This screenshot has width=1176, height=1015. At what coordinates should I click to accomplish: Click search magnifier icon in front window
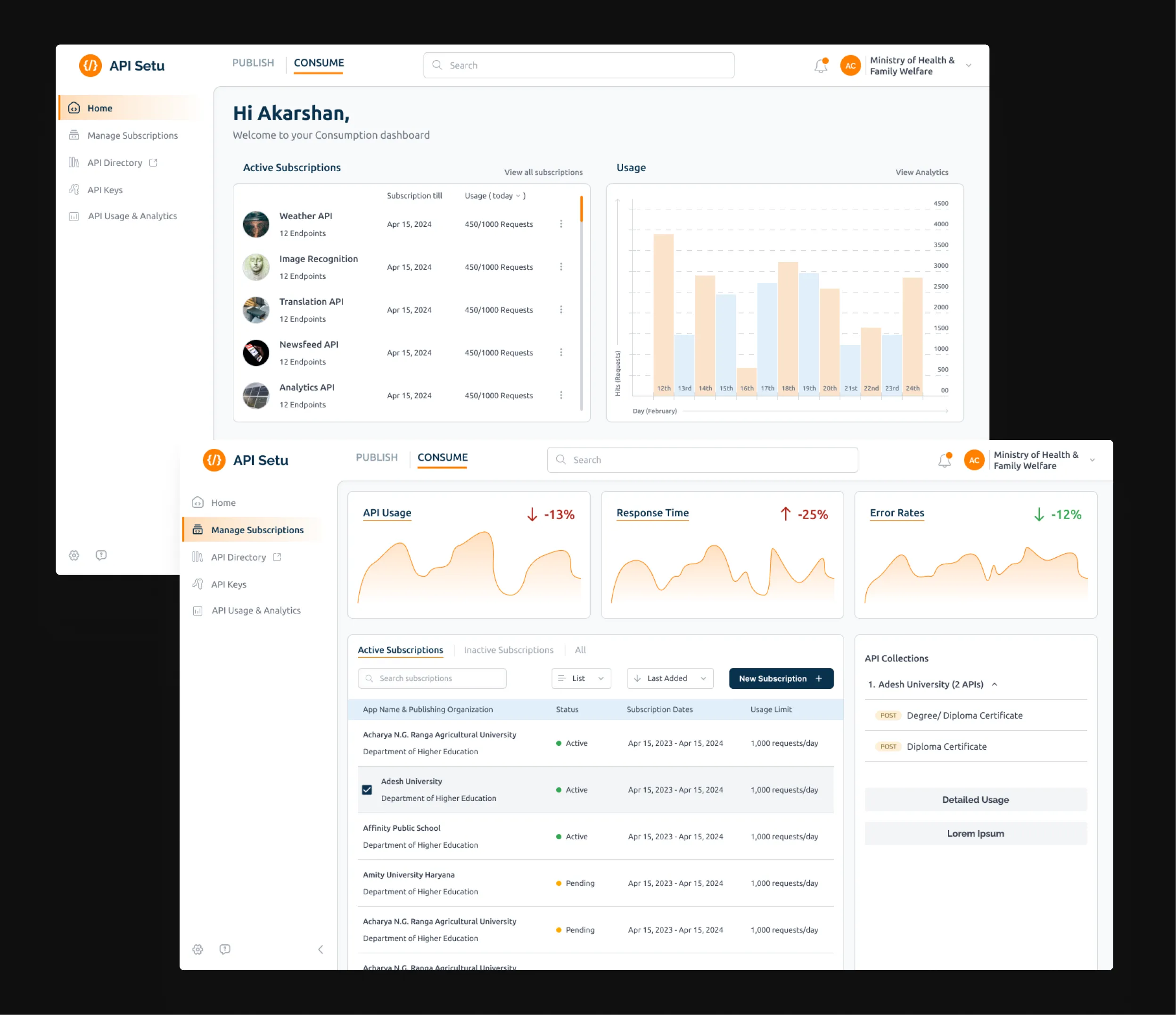point(561,459)
